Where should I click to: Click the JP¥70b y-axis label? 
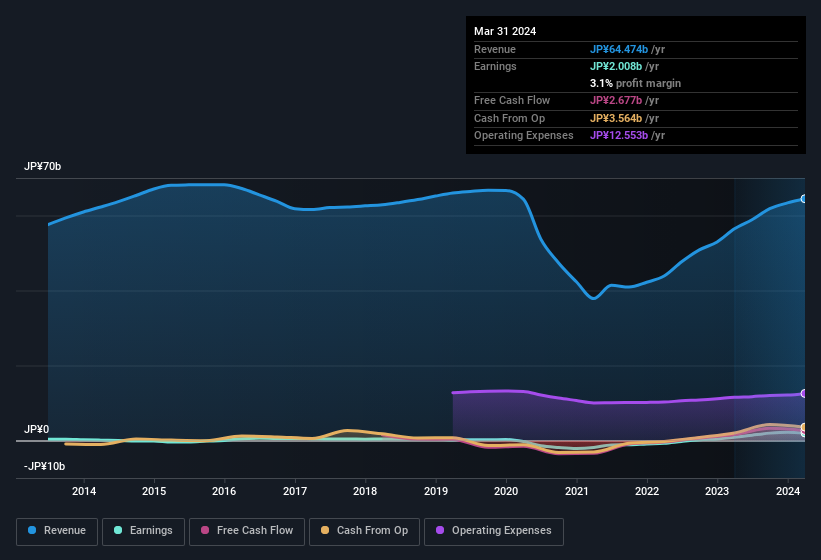pyautogui.click(x=43, y=167)
